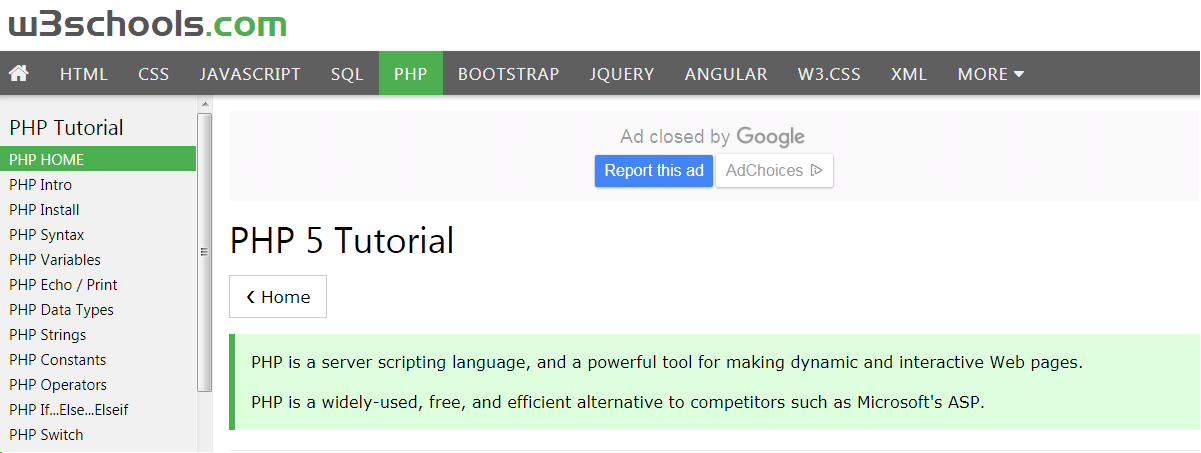Open the JAVASCRIPT tutorial tab
1201x453 pixels.
coord(250,73)
